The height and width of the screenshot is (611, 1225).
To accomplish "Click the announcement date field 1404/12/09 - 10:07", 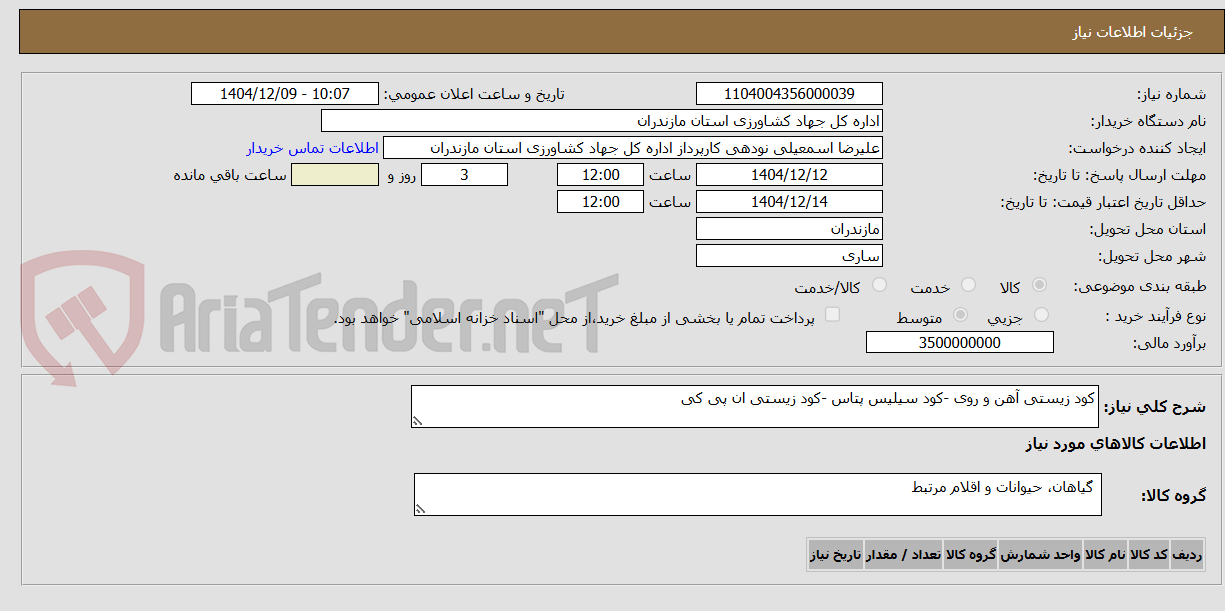I will coord(285,94).
